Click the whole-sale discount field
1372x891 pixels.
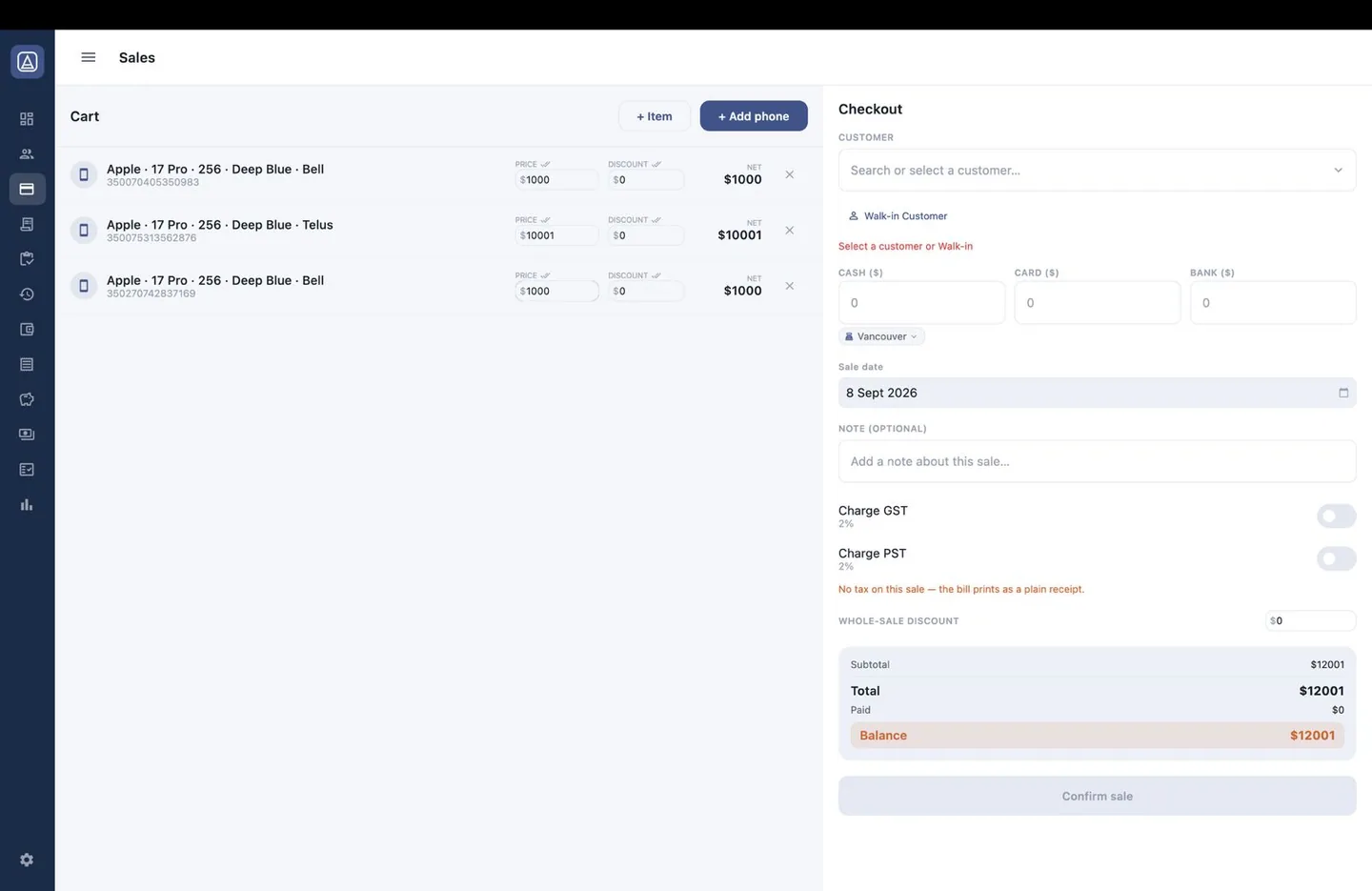point(1310,620)
